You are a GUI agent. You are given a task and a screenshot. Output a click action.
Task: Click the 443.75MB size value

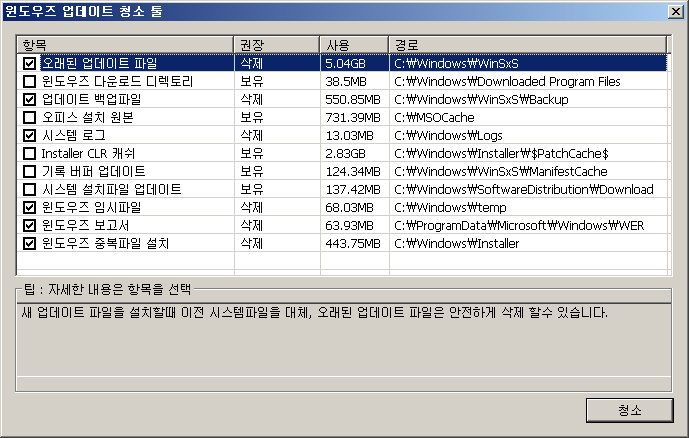point(353,244)
